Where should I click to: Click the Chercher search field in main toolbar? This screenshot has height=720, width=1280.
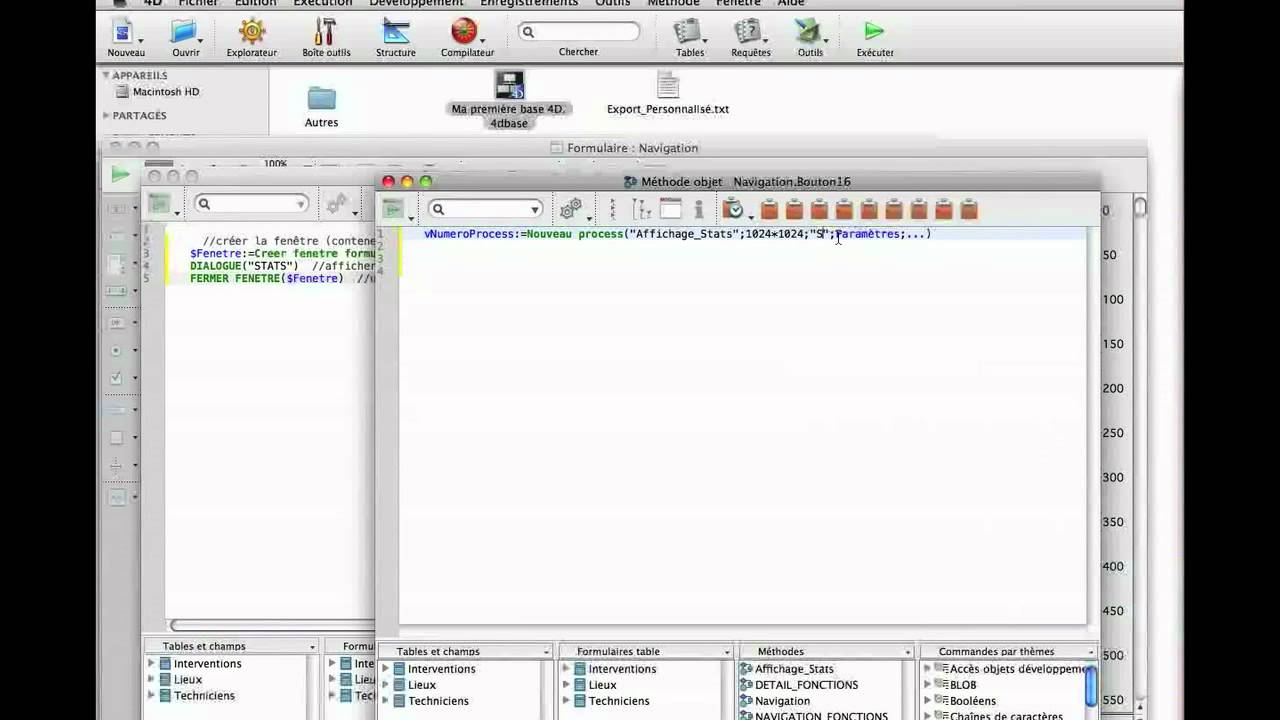click(578, 32)
